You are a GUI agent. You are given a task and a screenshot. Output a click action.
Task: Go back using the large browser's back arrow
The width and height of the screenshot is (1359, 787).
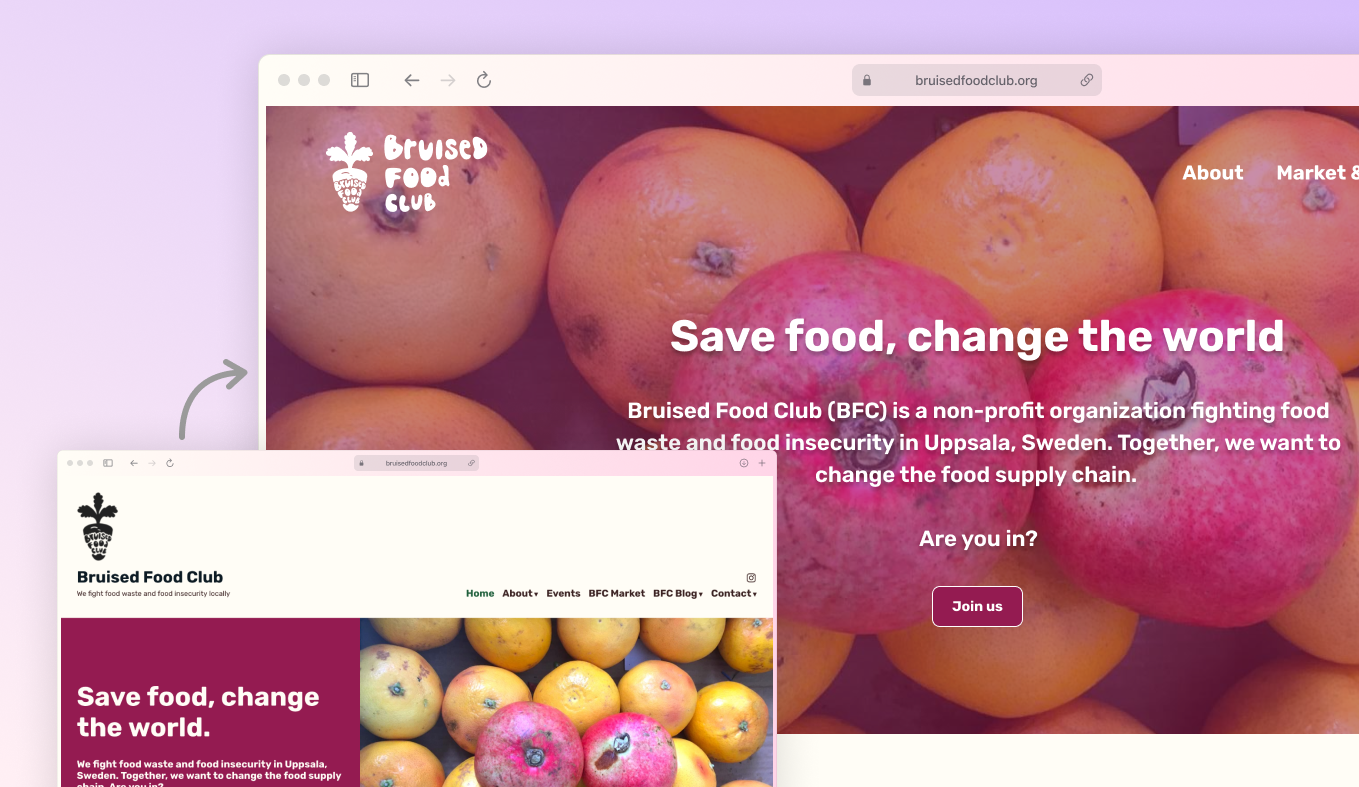point(411,80)
